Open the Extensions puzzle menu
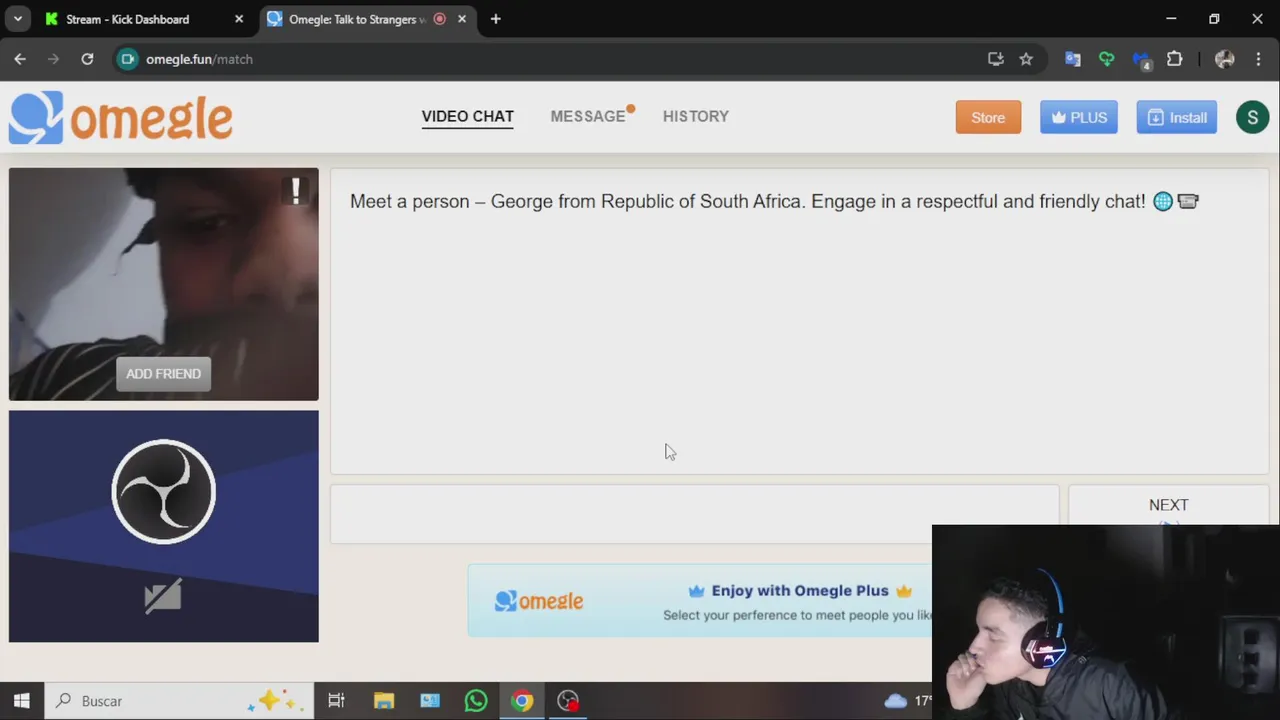 1175,59
